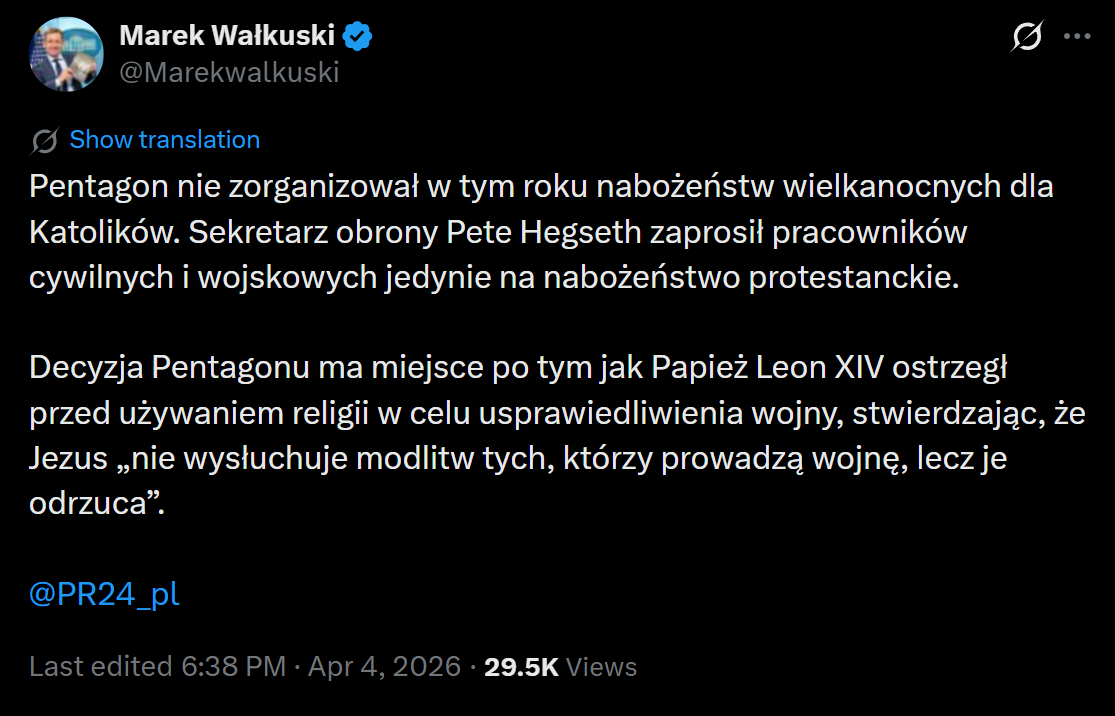Viewport: 1115px width, 716px height.
Task: Open the @Marekwalkuski handle link
Action: [x=229, y=72]
